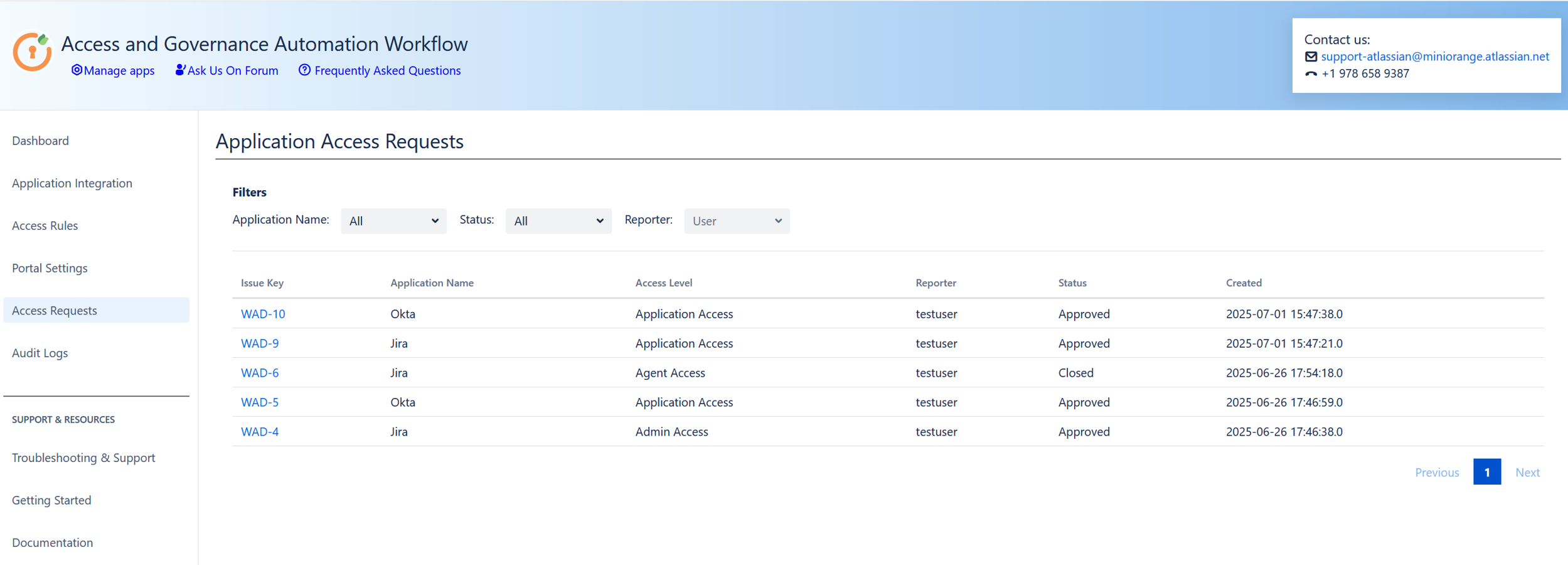Click the Next pagination button
1568x565 pixels.
point(1527,472)
